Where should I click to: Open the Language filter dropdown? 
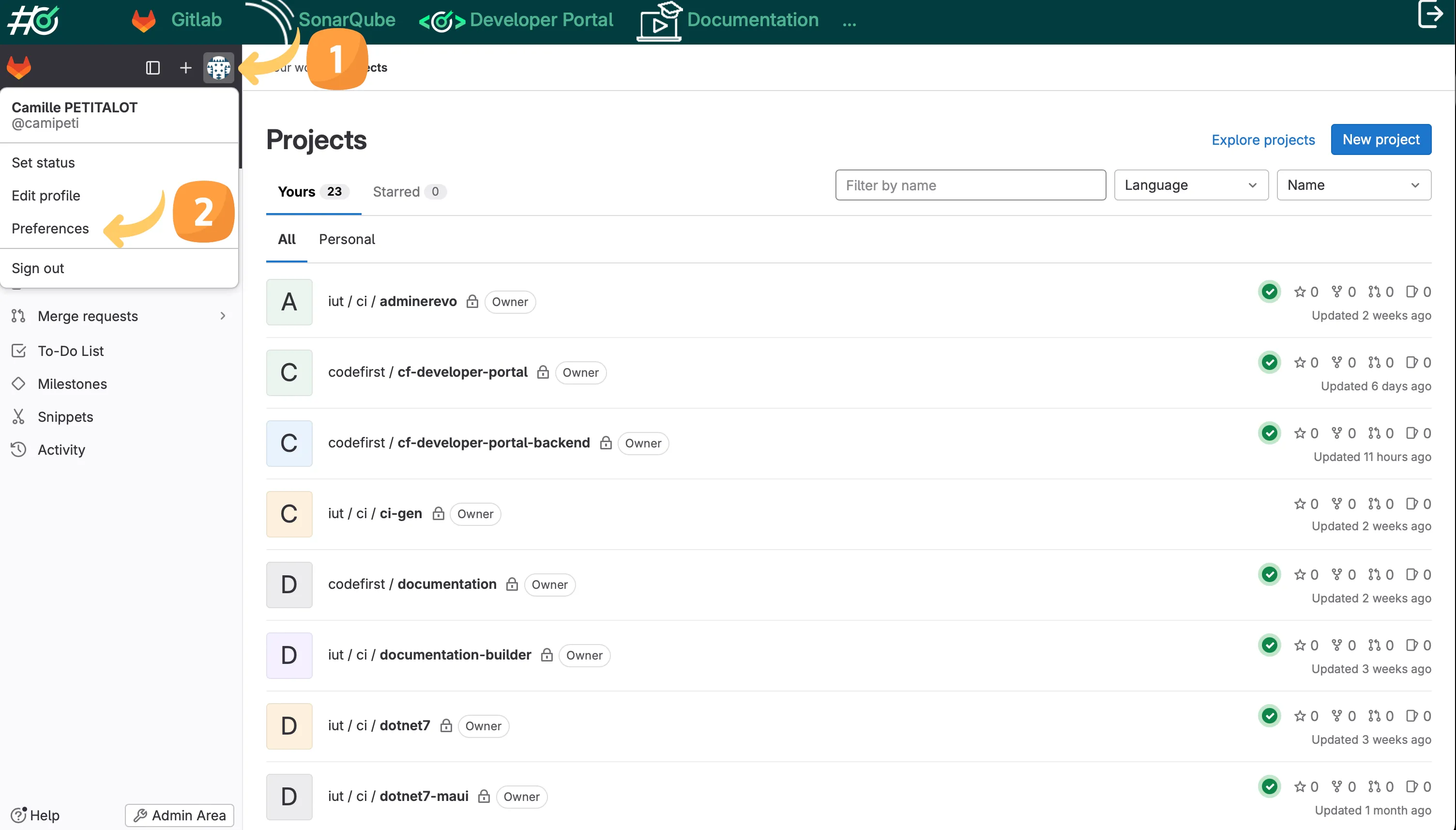pyautogui.click(x=1191, y=184)
